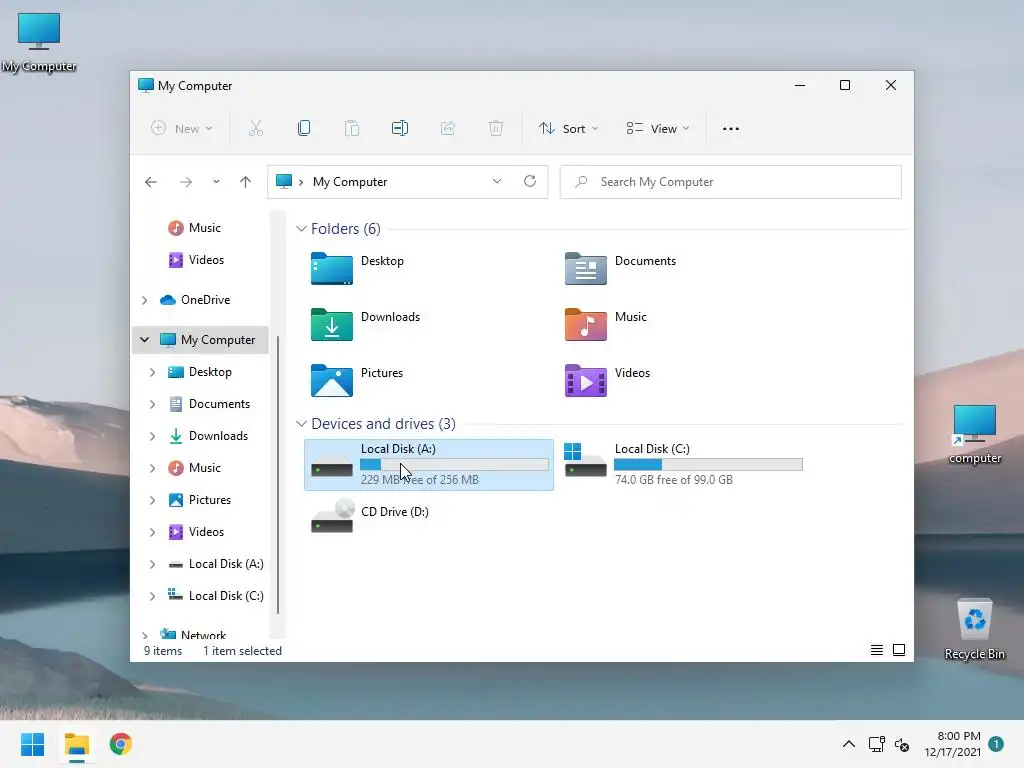Click the Cut scissors icon in toolbar
The image size is (1024, 768).
pyautogui.click(x=255, y=129)
